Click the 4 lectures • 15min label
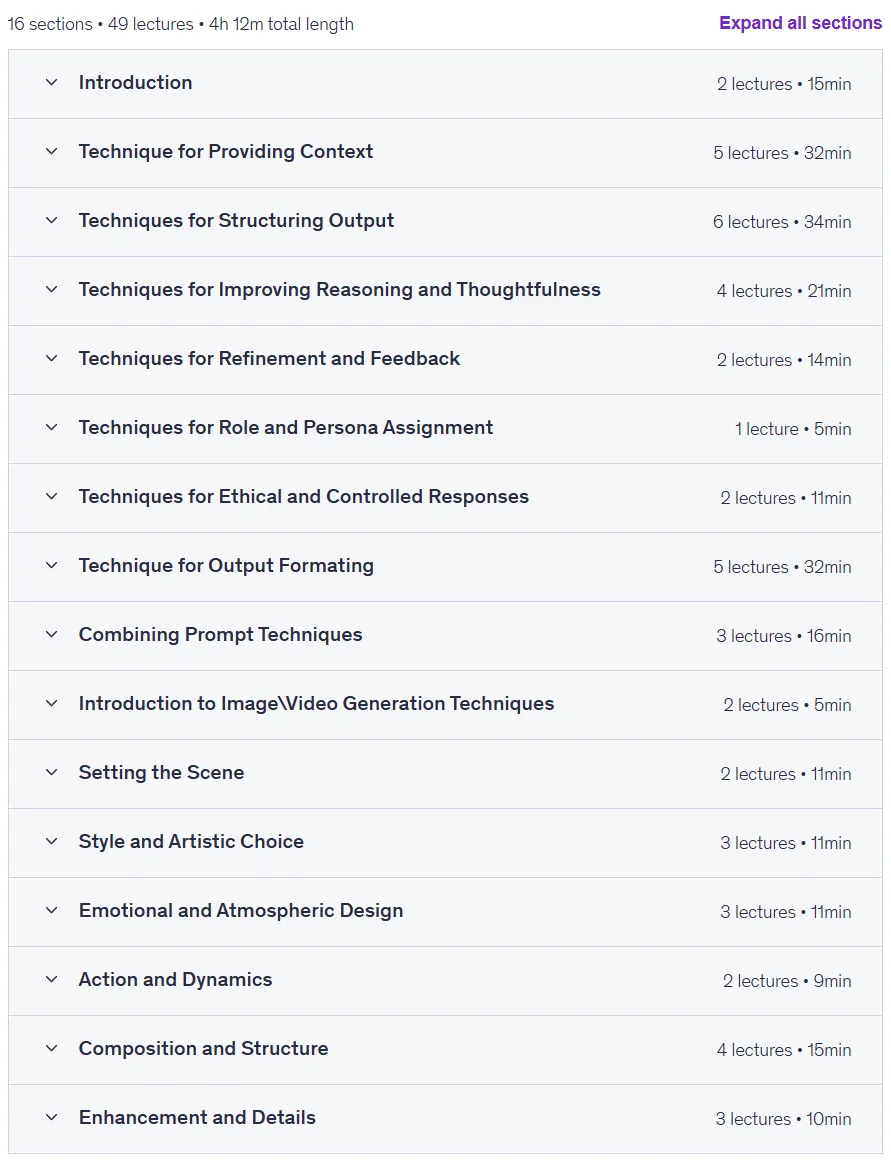The height and width of the screenshot is (1164, 891). click(784, 1050)
